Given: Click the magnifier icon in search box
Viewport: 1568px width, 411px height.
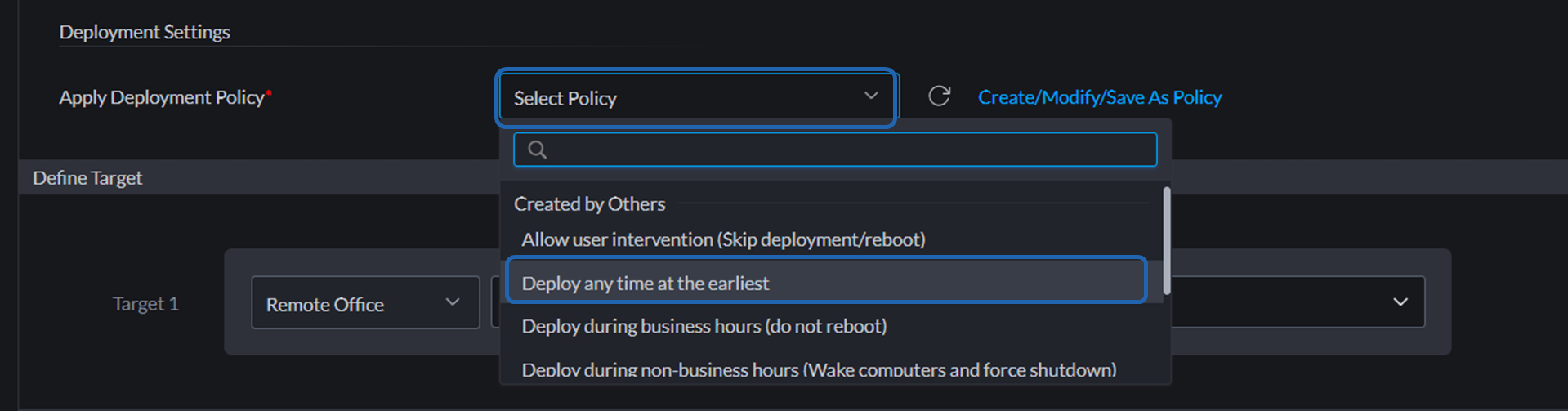Looking at the screenshot, I should point(537,150).
